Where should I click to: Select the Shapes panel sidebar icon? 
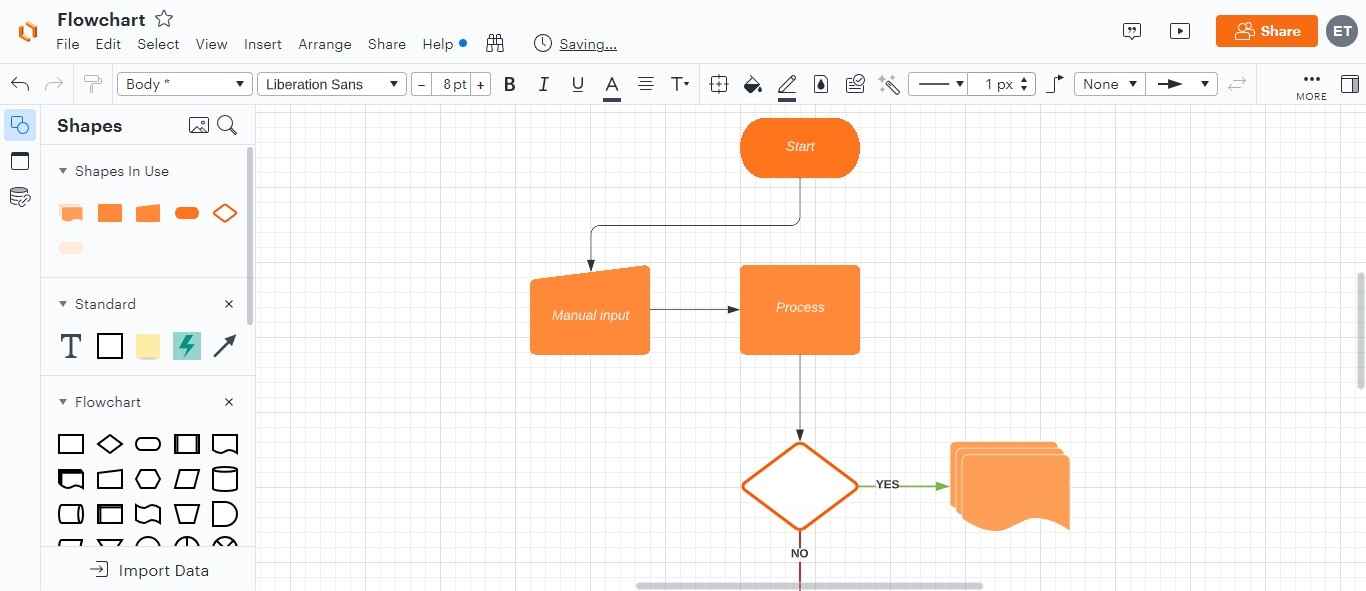[x=20, y=125]
